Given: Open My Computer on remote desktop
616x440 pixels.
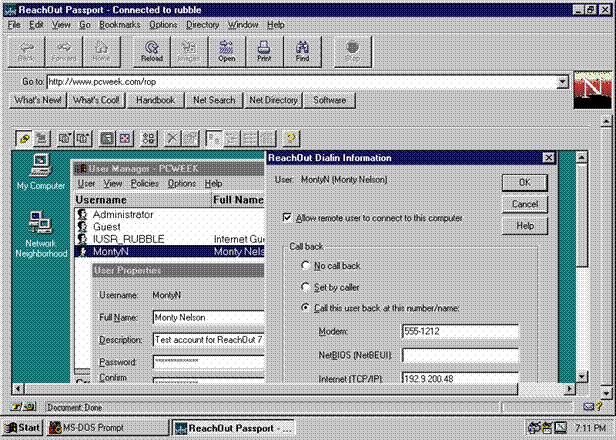Looking at the screenshot, I should pos(41,172).
